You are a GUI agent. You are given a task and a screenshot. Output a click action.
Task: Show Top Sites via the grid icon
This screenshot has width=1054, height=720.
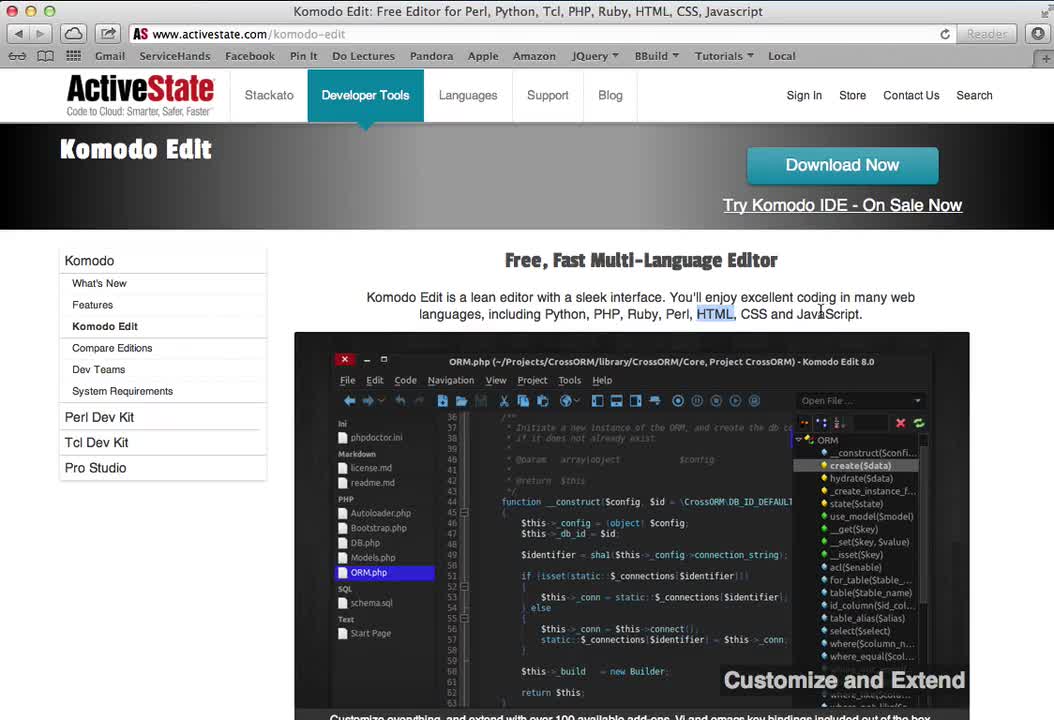73,56
